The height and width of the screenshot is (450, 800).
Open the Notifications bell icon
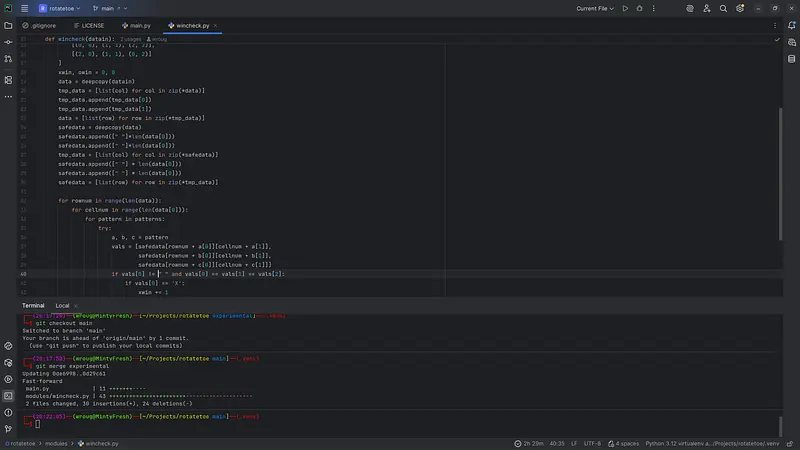pos(791,24)
